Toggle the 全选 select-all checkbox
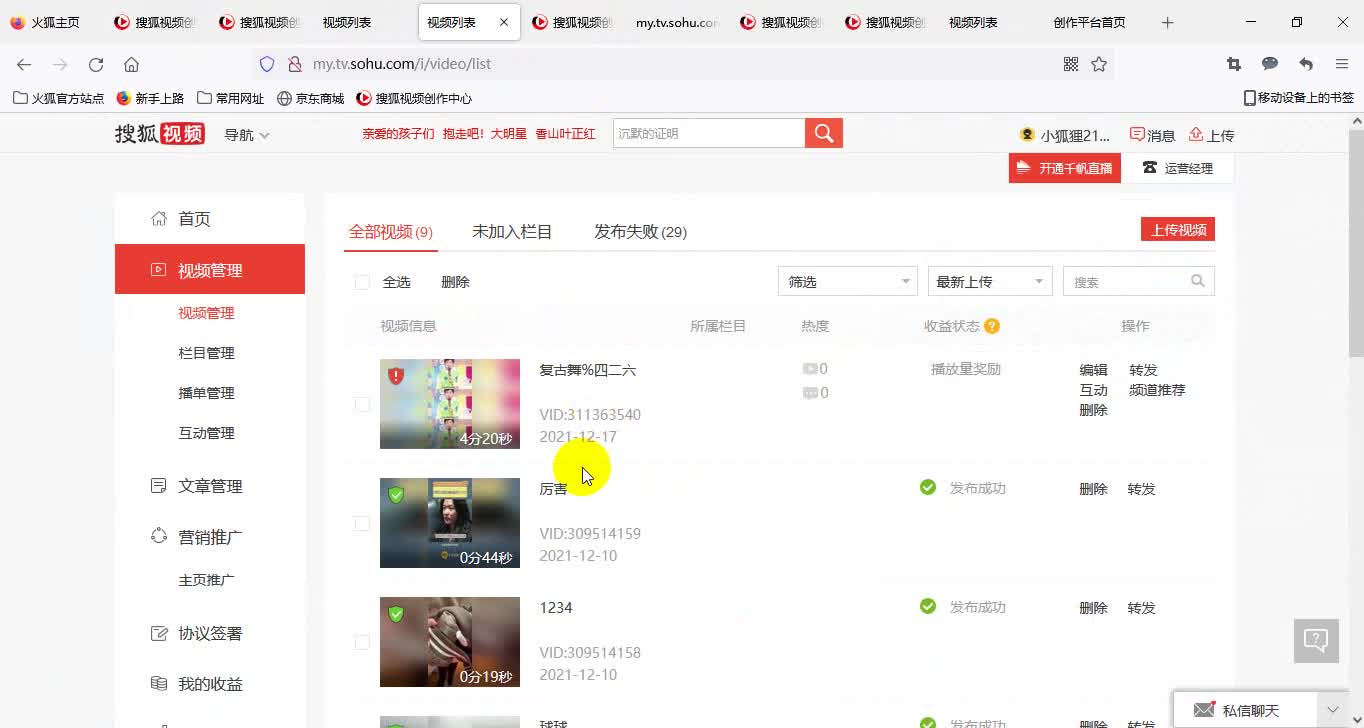Image resolution: width=1364 pixels, height=728 pixels. point(362,283)
